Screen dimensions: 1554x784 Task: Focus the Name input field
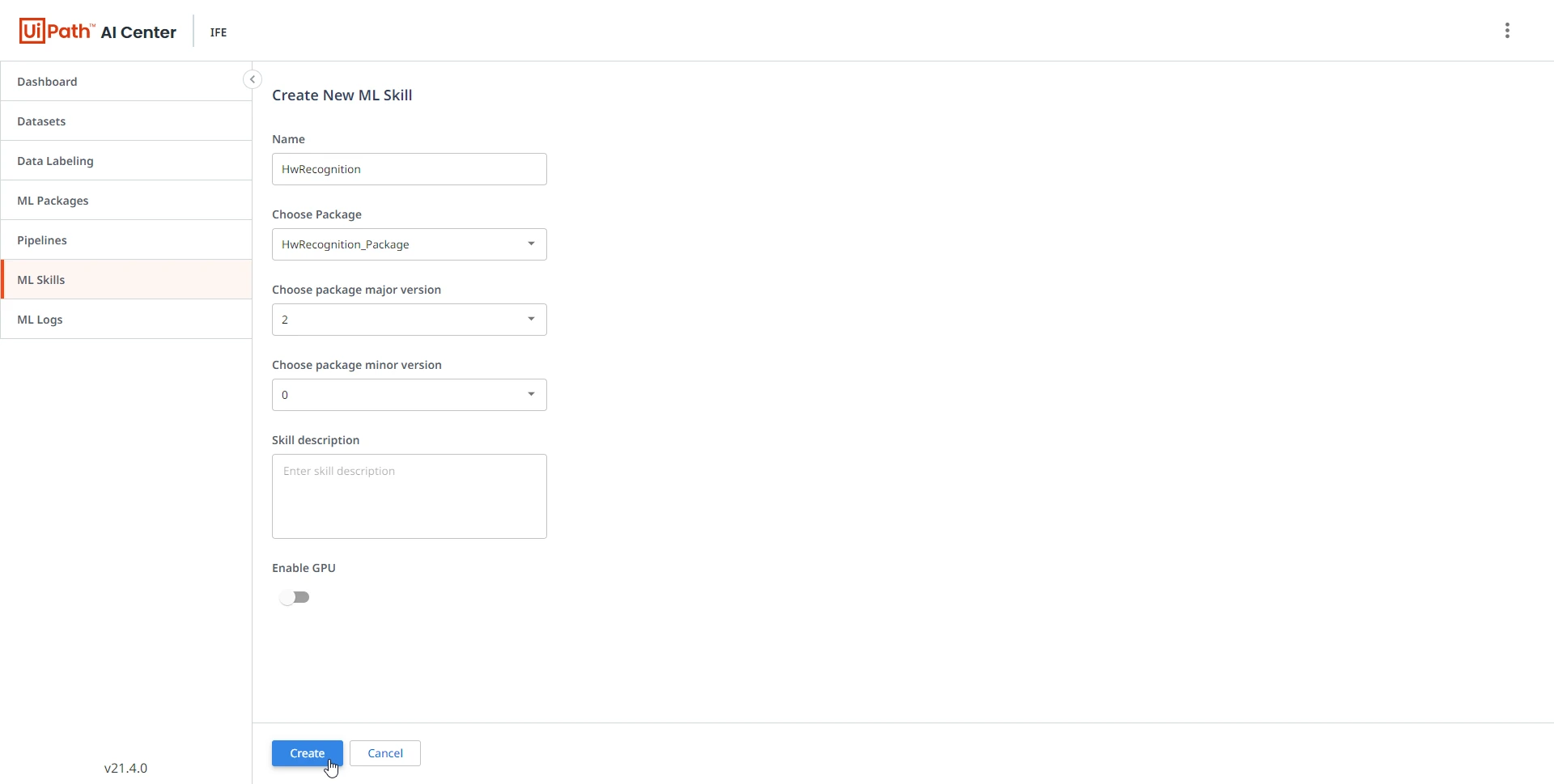[x=410, y=169]
